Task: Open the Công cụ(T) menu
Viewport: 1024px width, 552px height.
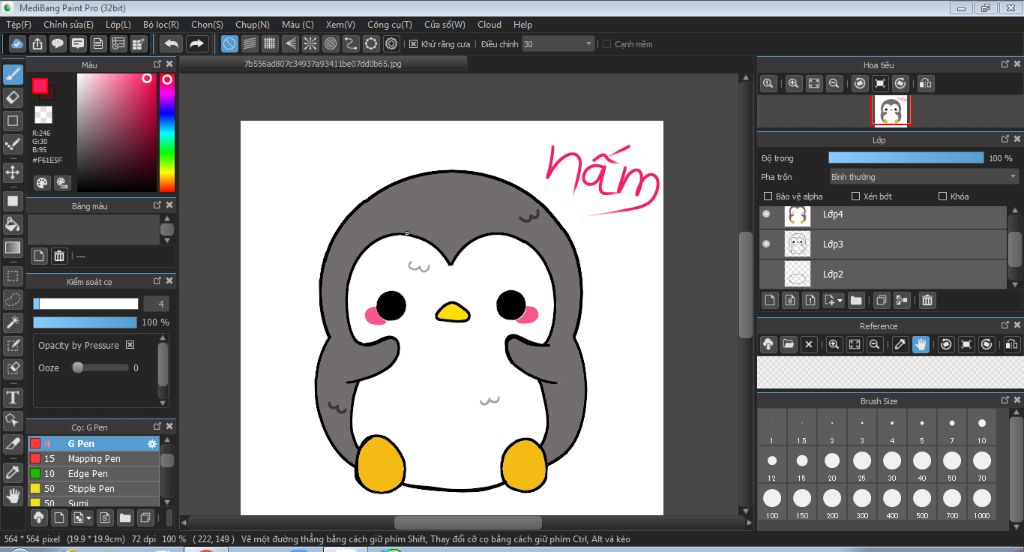Action: point(389,24)
